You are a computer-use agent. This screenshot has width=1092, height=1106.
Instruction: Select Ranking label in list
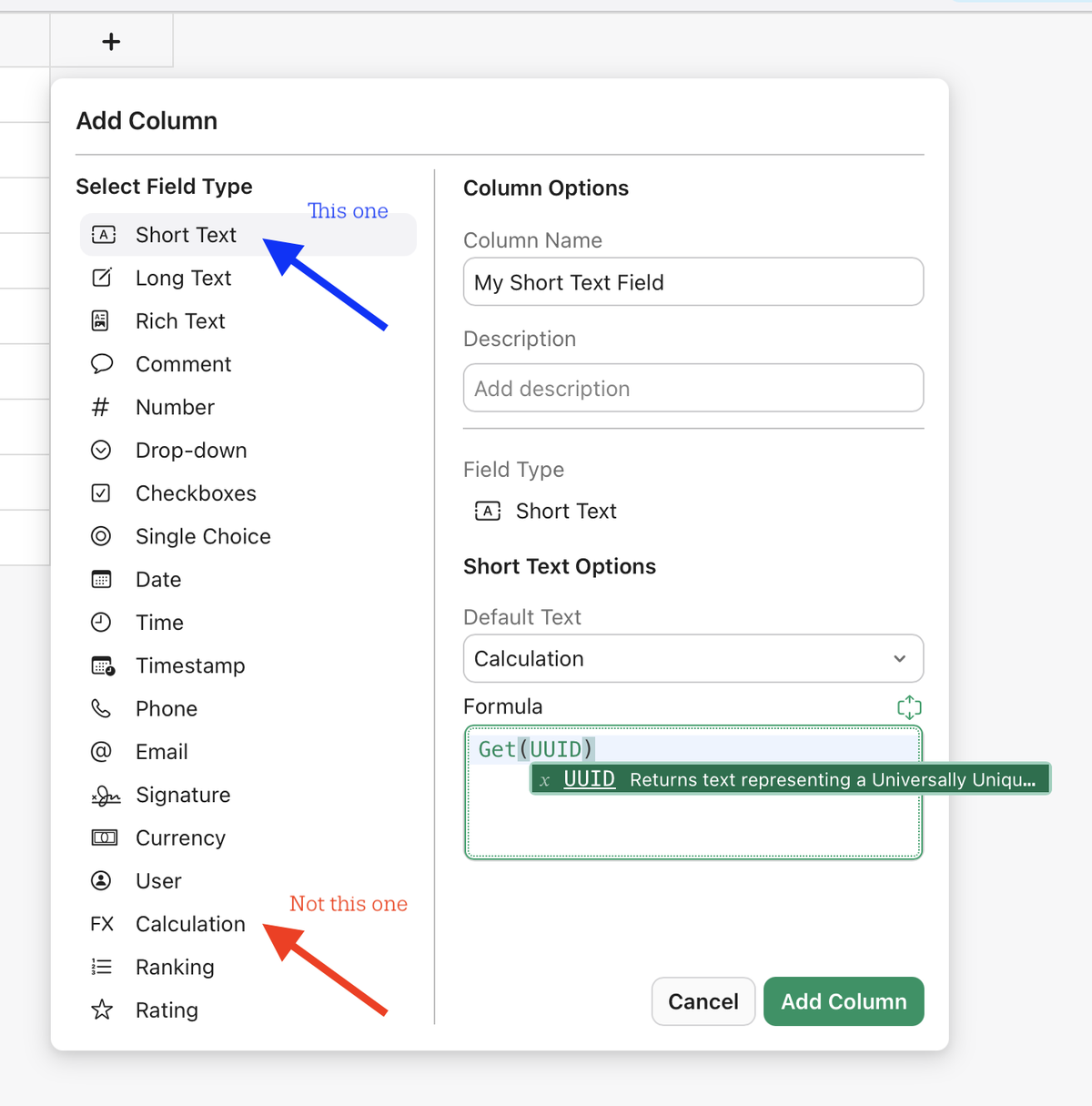tap(175, 967)
